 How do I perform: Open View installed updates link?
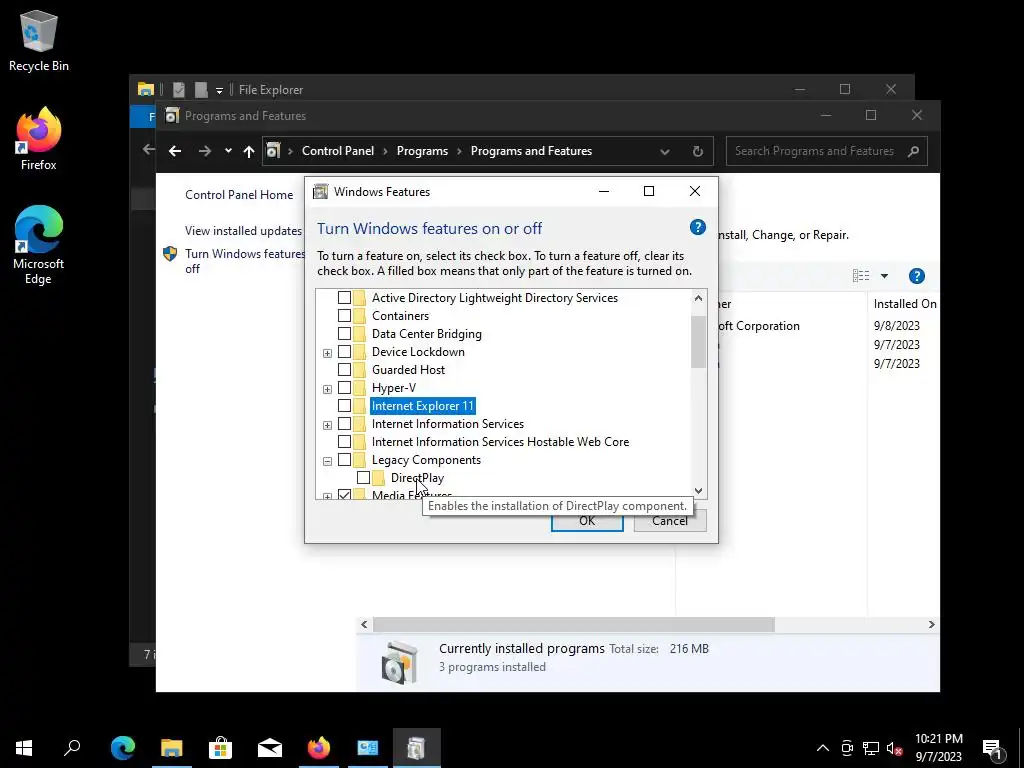[x=244, y=231]
